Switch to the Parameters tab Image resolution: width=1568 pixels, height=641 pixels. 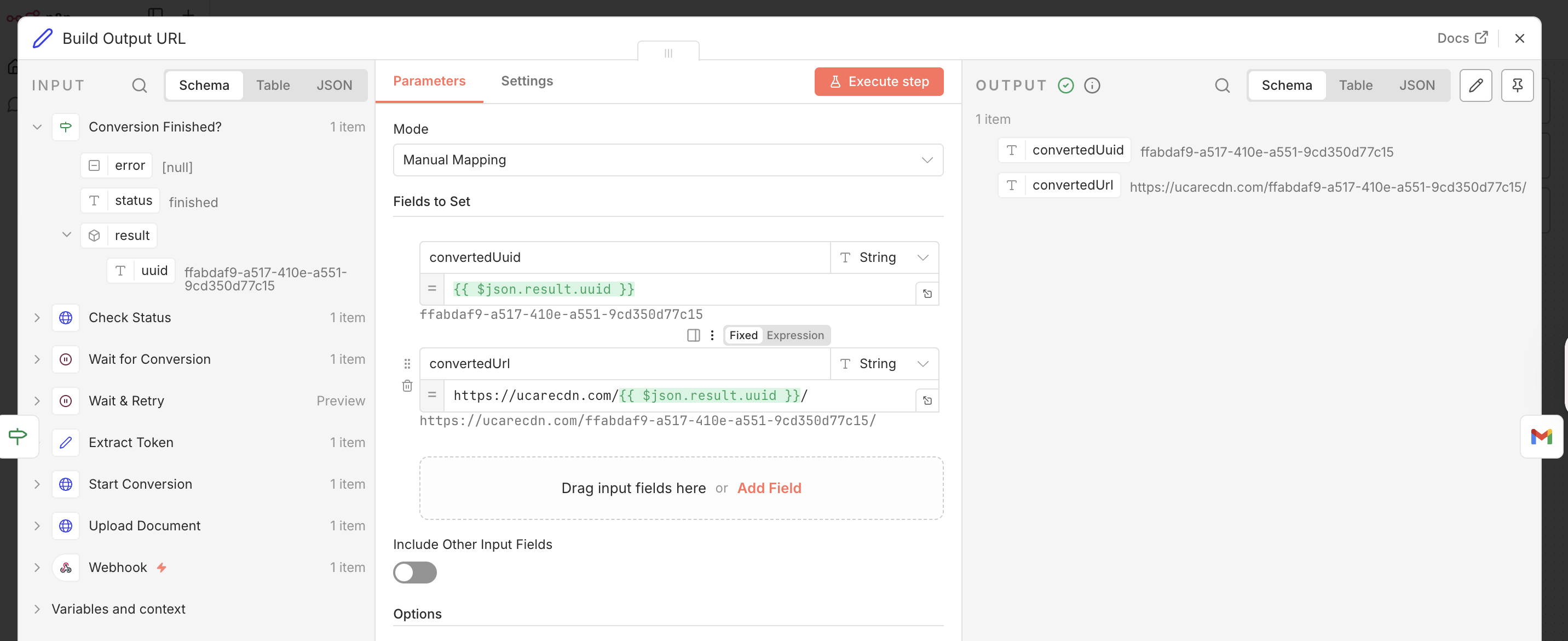click(x=429, y=81)
